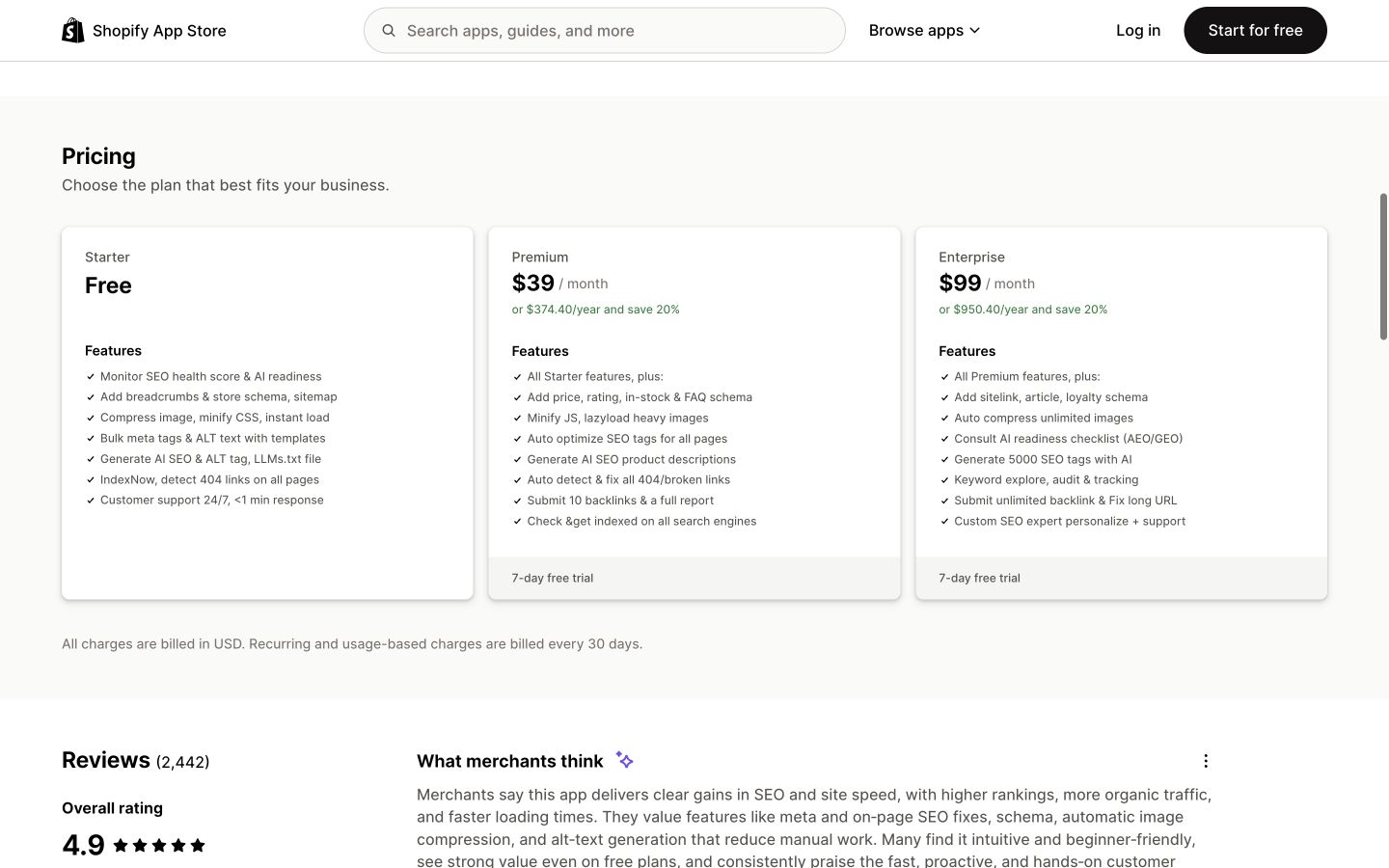Viewport: 1389px width, 868px height.
Task: Click "Add breadcrumbs & store schema, sitemap"
Action: point(219,397)
